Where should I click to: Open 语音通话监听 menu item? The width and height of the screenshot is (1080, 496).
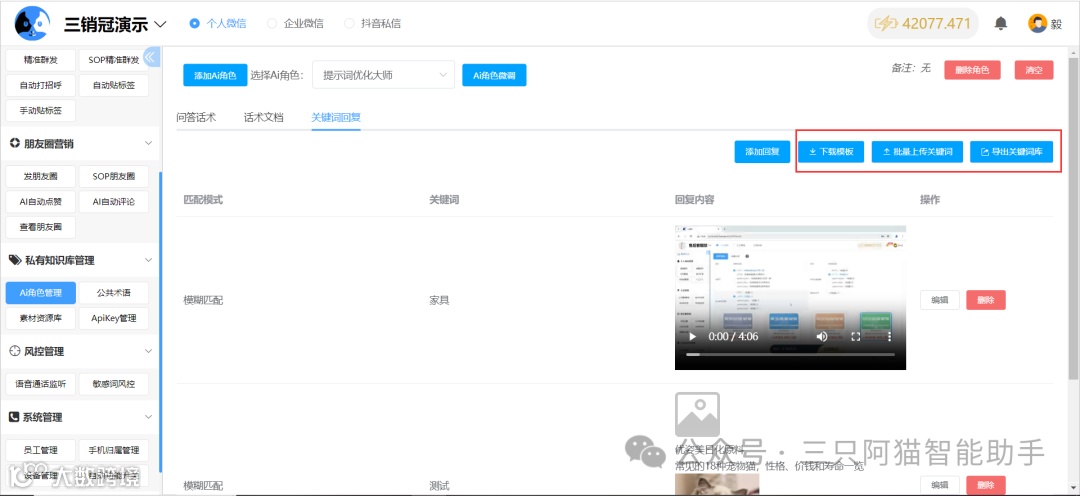point(40,384)
